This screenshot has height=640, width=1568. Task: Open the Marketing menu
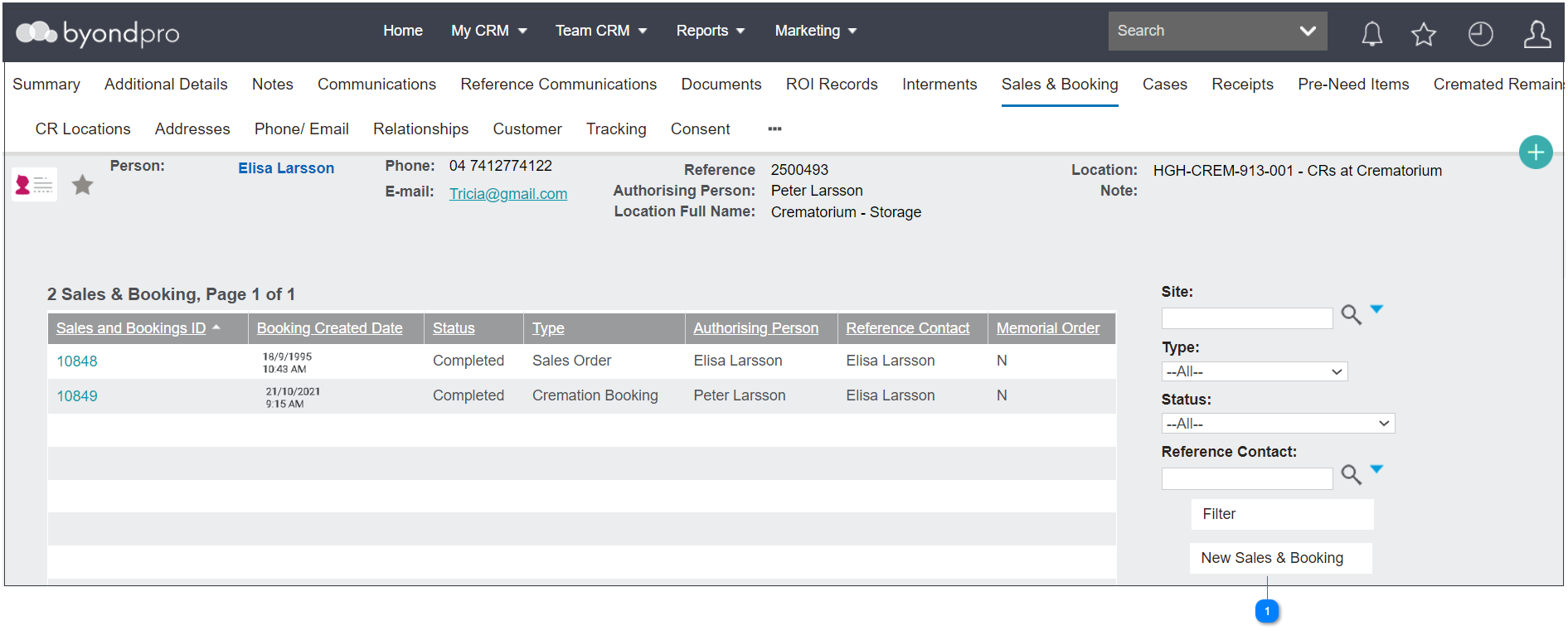[815, 31]
